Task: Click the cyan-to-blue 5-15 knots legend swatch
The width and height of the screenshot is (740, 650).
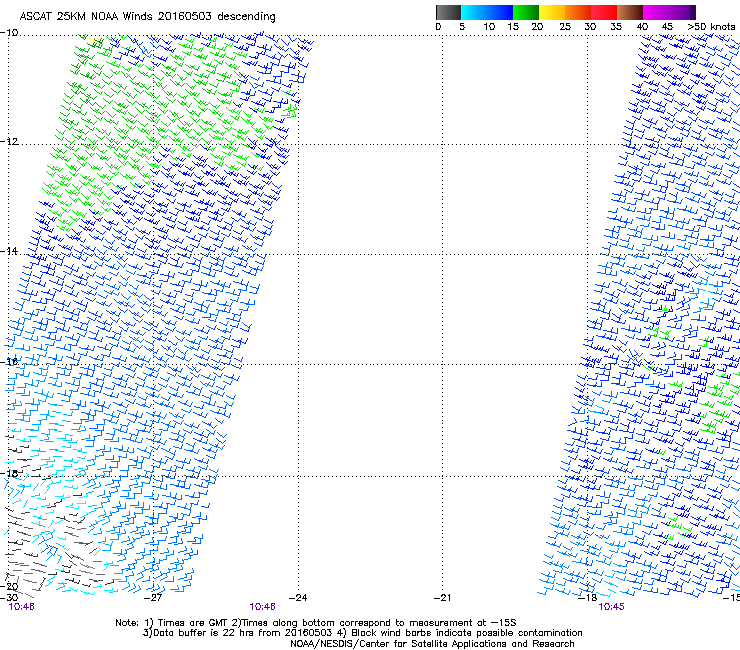Action: click(487, 12)
